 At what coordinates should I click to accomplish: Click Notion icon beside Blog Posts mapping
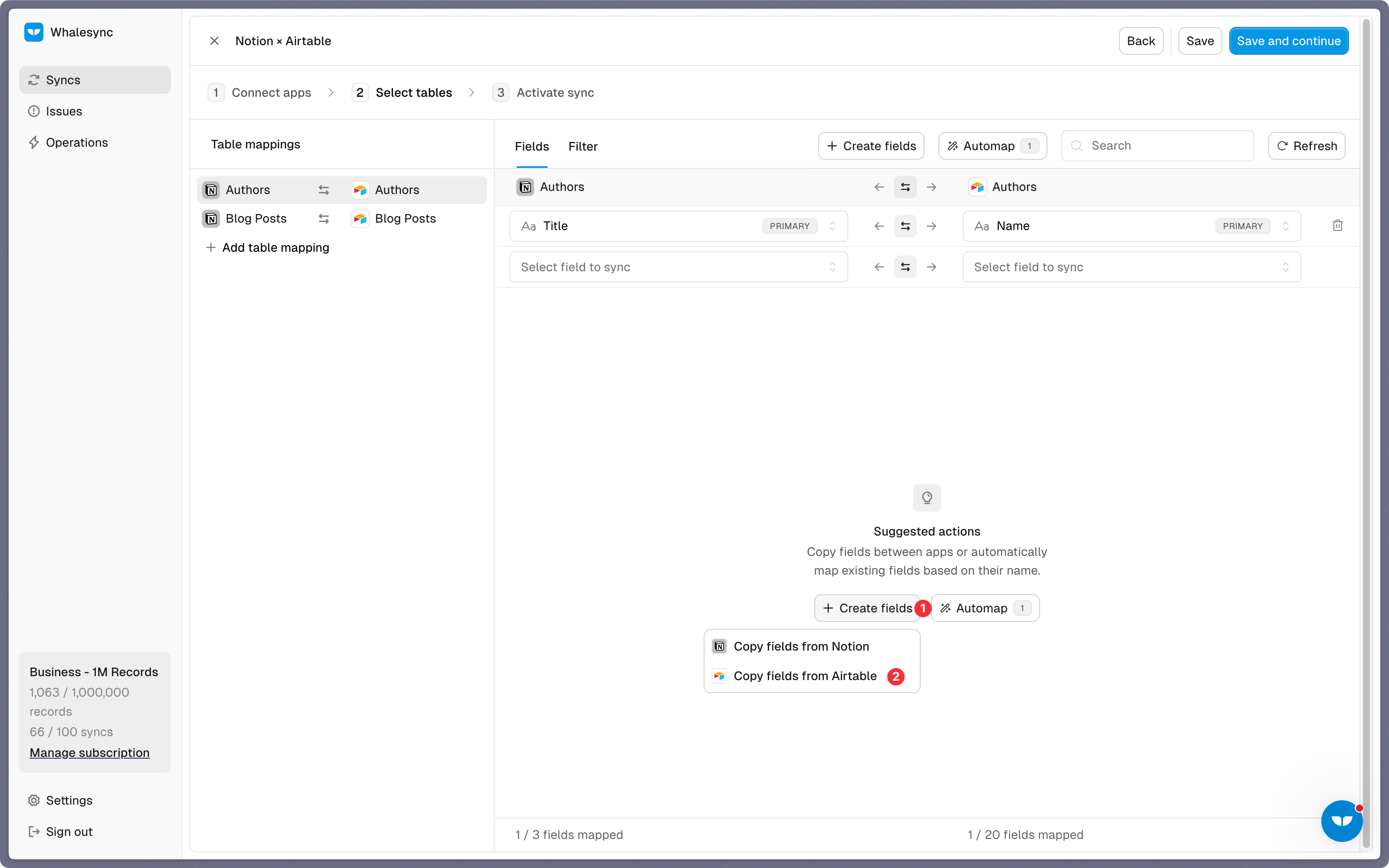(x=211, y=219)
